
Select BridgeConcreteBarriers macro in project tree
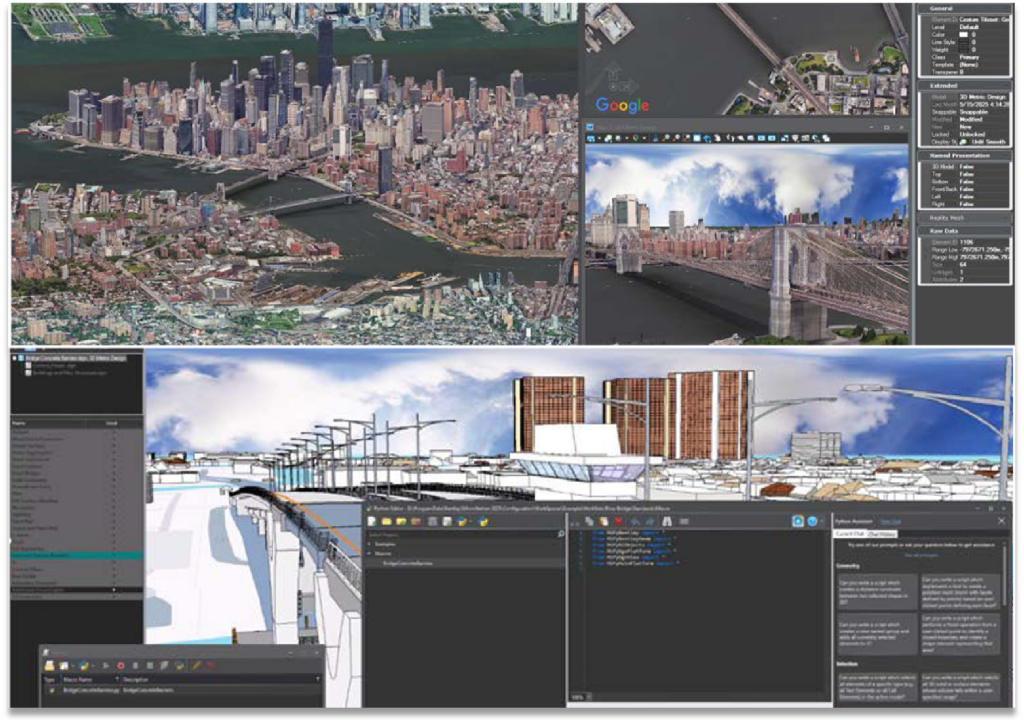pyautogui.click(x=408, y=563)
